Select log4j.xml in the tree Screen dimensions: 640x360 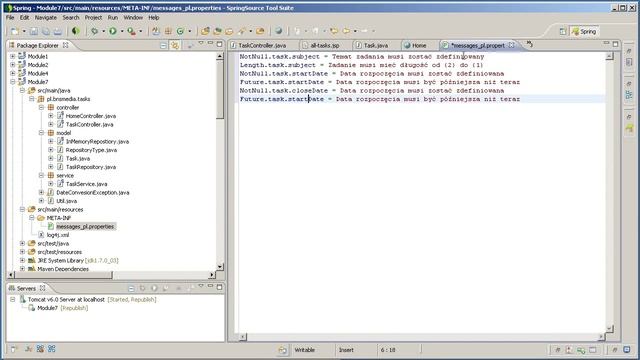(58, 235)
